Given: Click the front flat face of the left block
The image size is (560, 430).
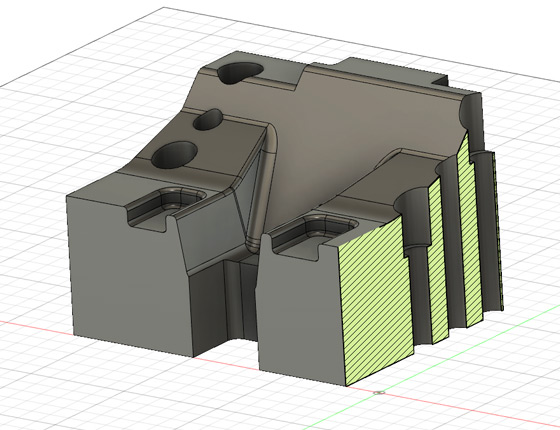Looking at the screenshot, I should click(x=130, y=279).
